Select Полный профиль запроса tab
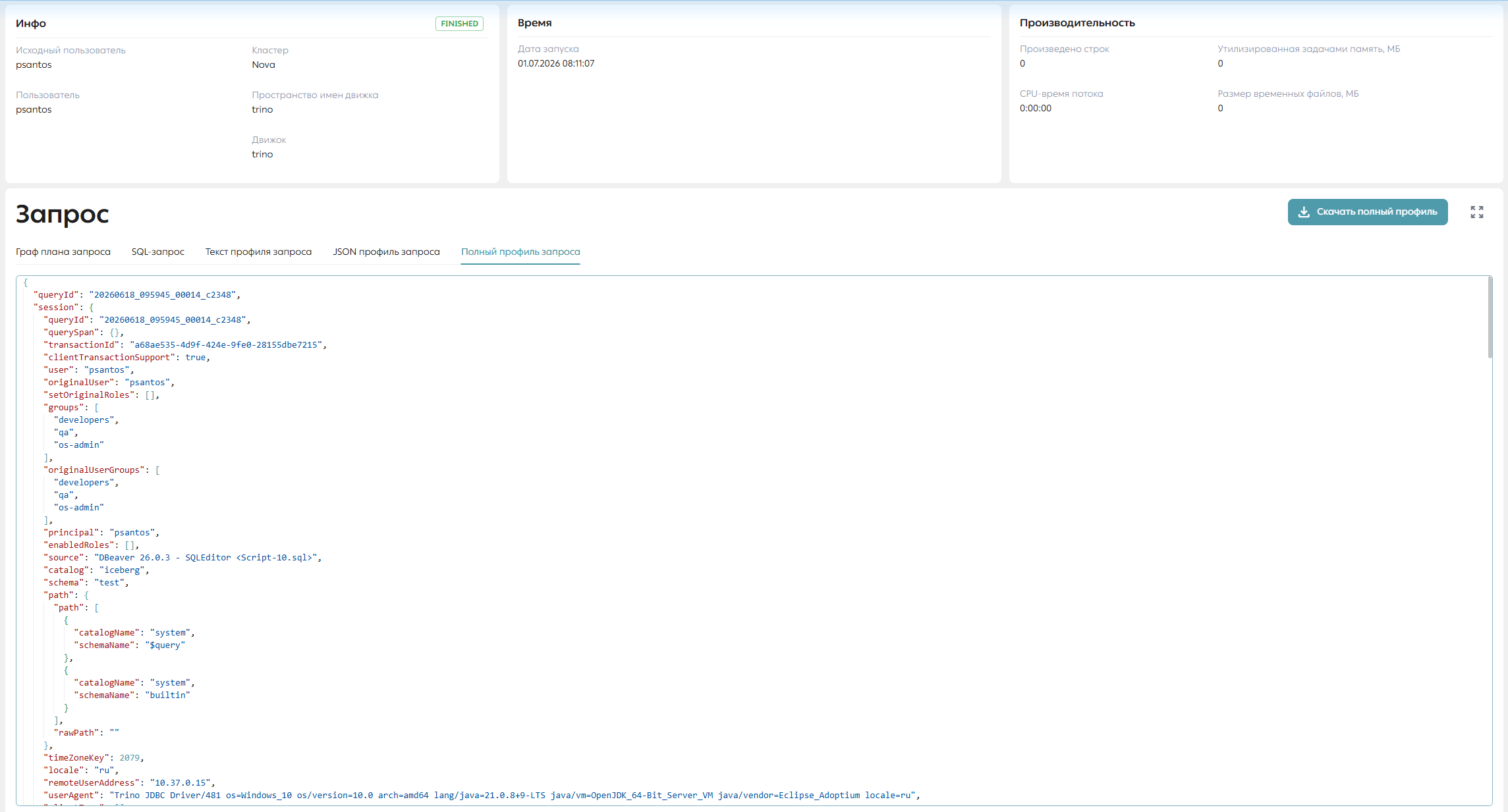The image size is (1508, 812). pos(520,252)
